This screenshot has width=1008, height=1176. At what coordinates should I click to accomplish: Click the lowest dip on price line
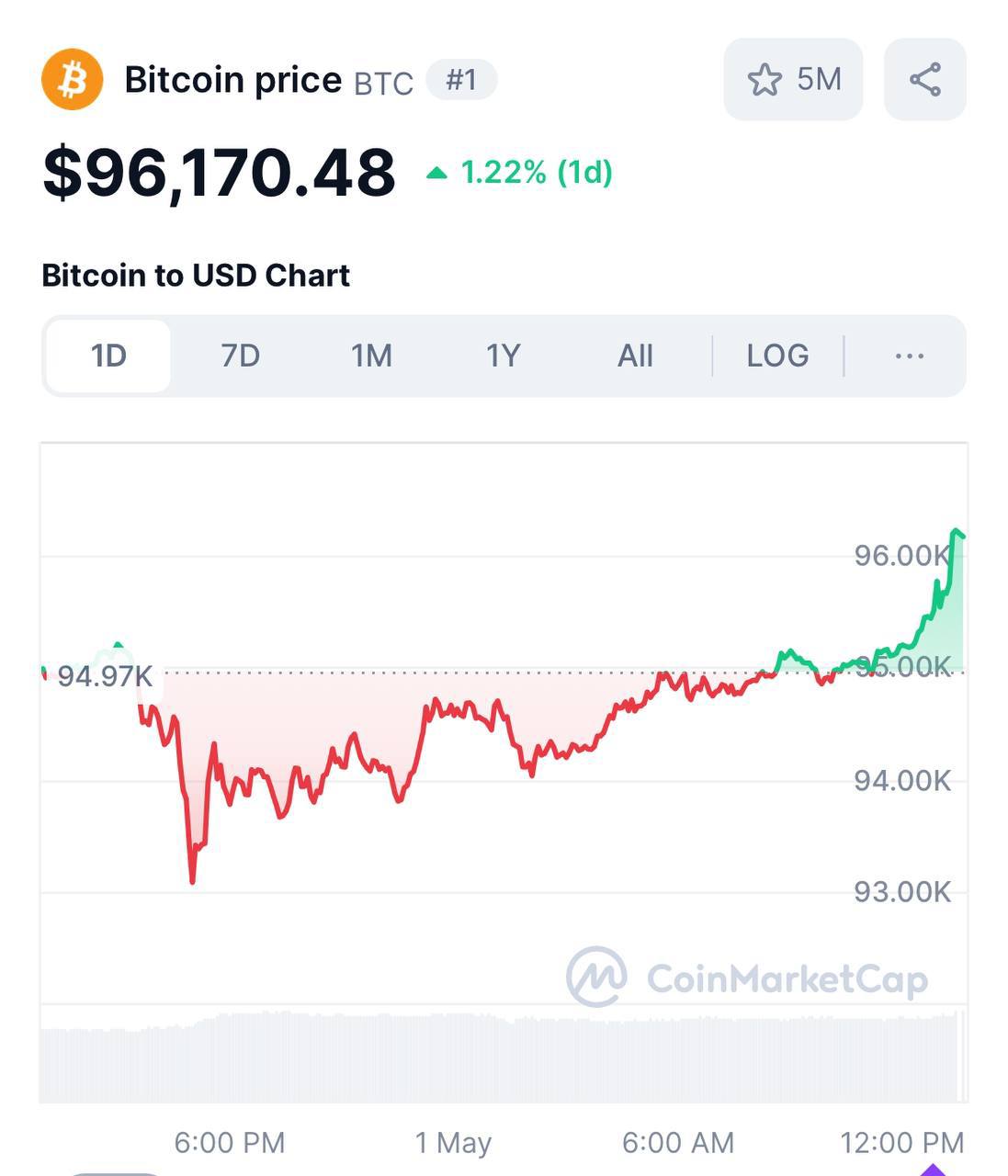(x=192, y=881)
